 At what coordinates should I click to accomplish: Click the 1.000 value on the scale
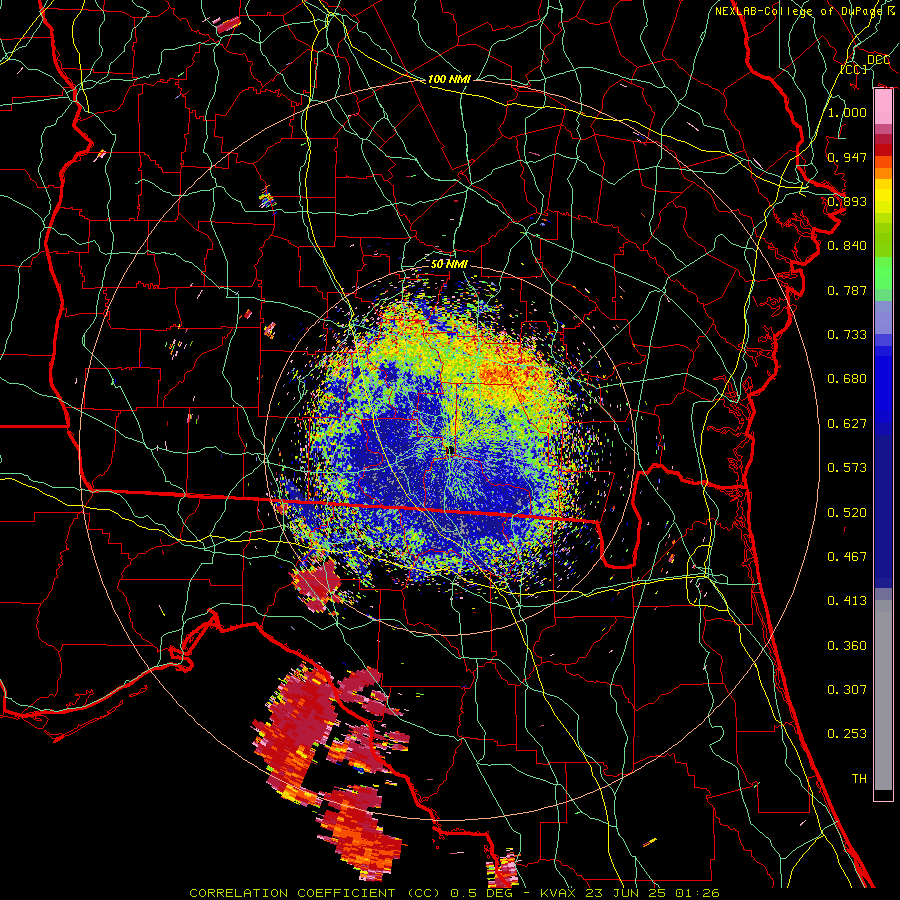(x=847, y=112)
